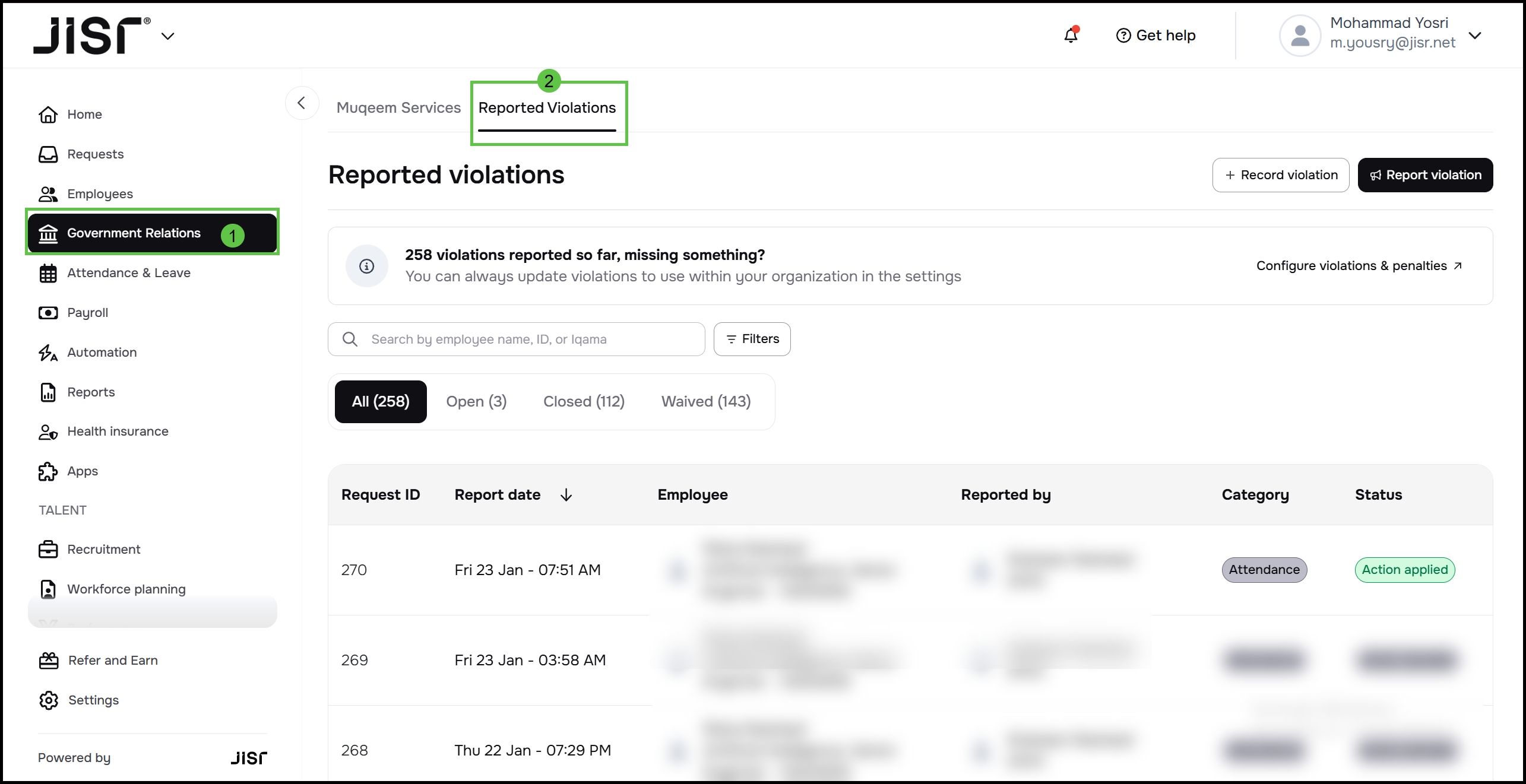Select the Open (3) filter tab
This screenshot has width=1526, height=784.
[x=476, y=402]
